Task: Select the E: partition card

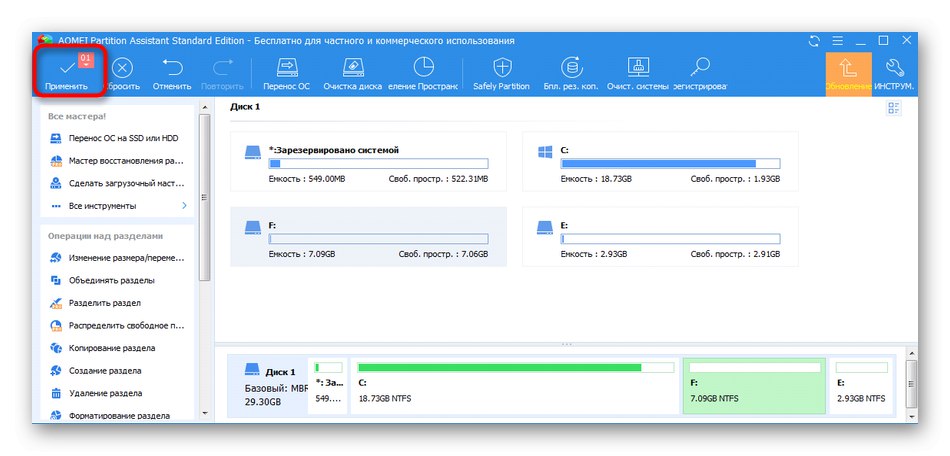Action: point(660,237)
